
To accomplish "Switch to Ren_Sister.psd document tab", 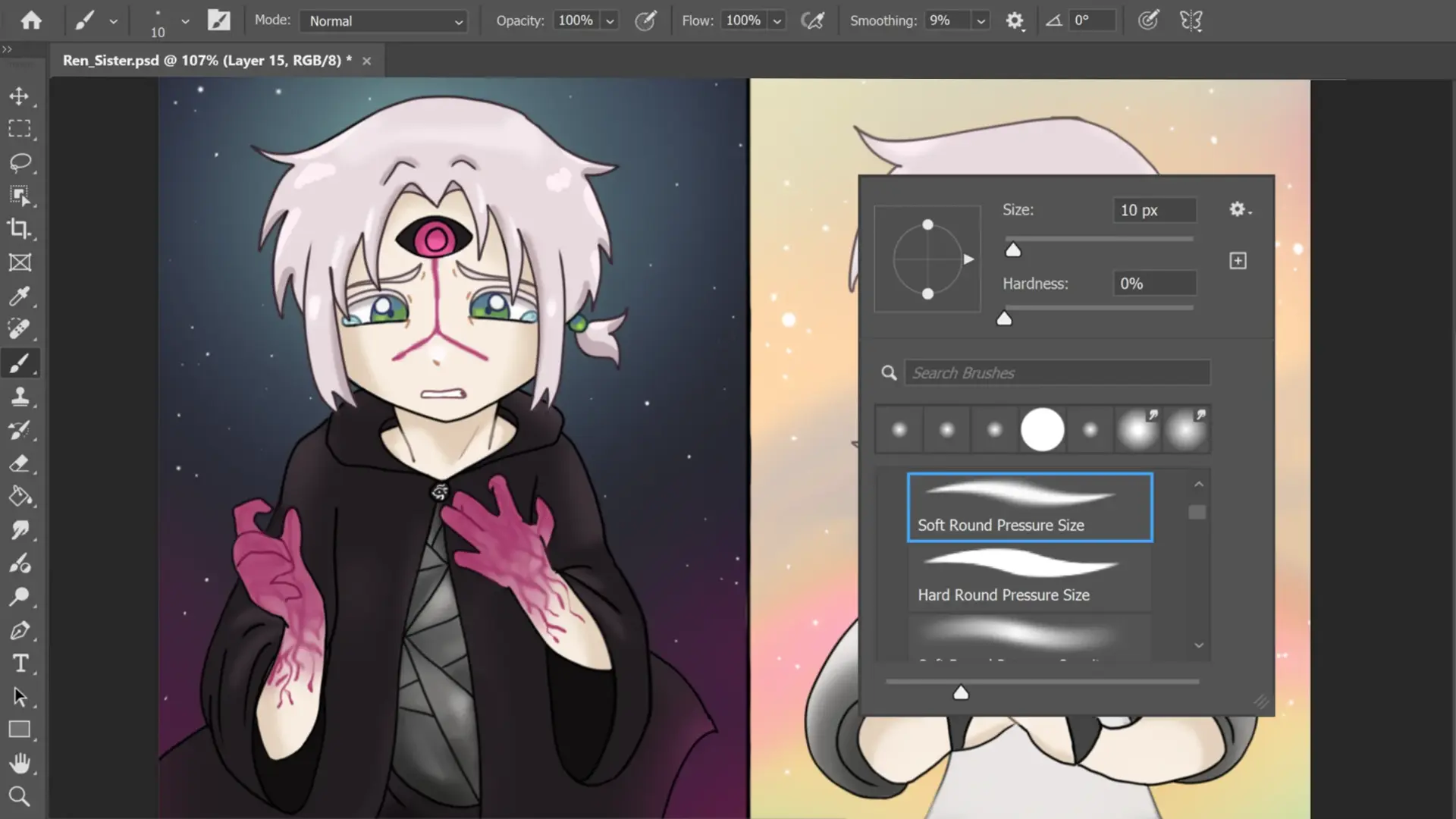I will click(x=207, y=61).
